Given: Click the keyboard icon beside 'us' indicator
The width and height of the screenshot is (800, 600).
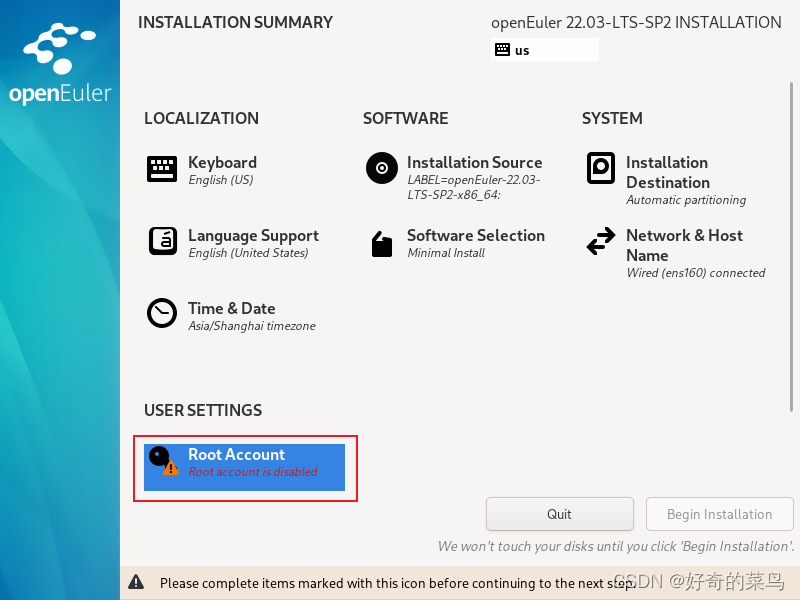Looking at the screenshot, I should tap(502, 49).
